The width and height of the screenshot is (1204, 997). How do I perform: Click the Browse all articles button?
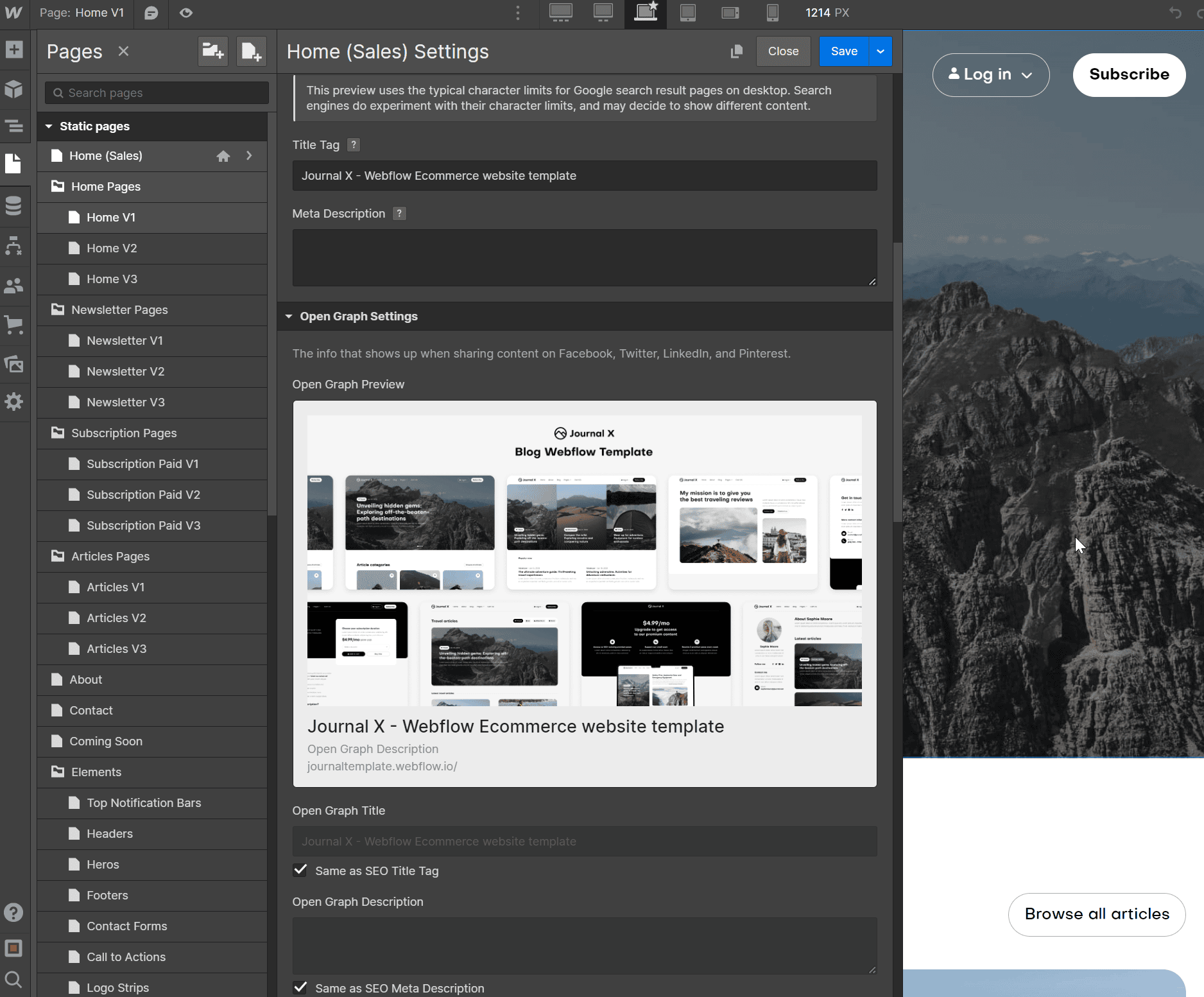(1096, 914)
